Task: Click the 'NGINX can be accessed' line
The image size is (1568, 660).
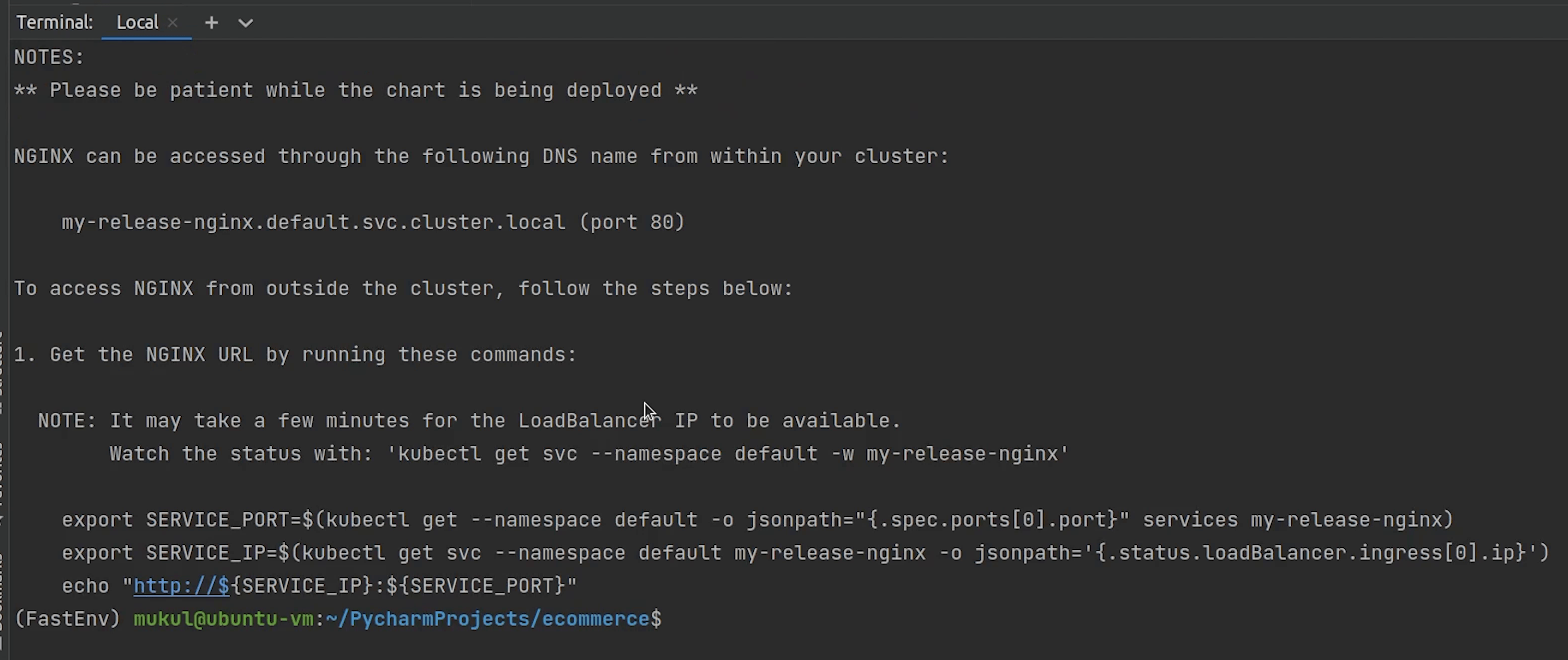Action: click(x=481, y=157)
